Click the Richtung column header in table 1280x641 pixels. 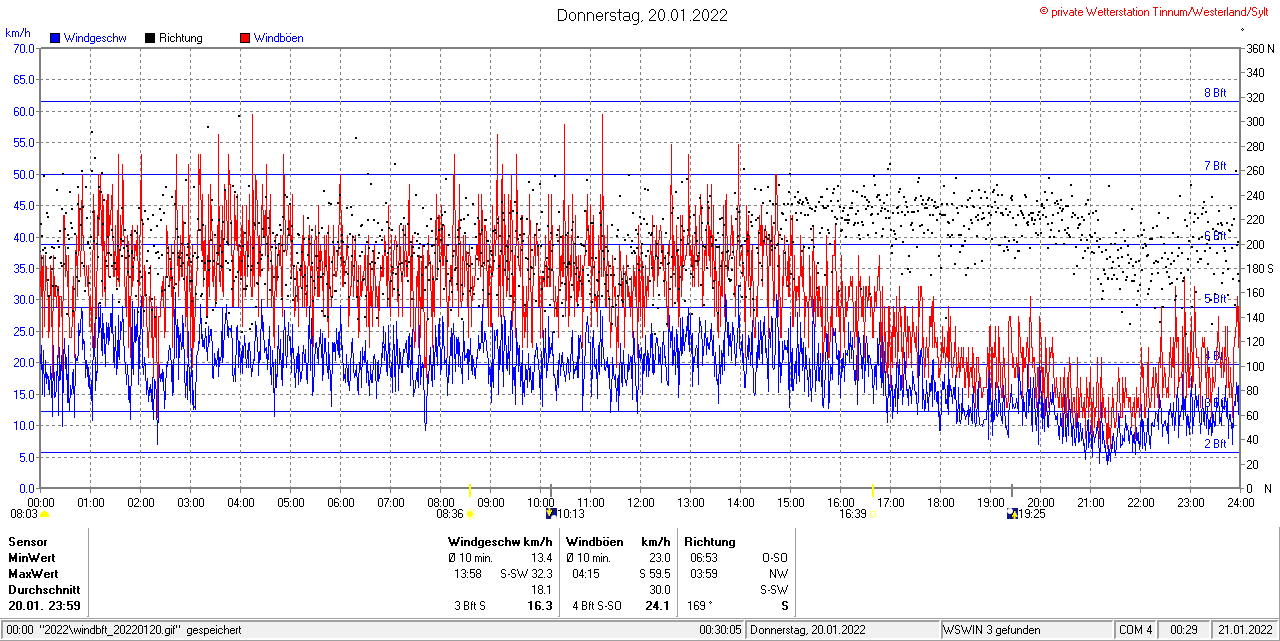pos(710,542)
